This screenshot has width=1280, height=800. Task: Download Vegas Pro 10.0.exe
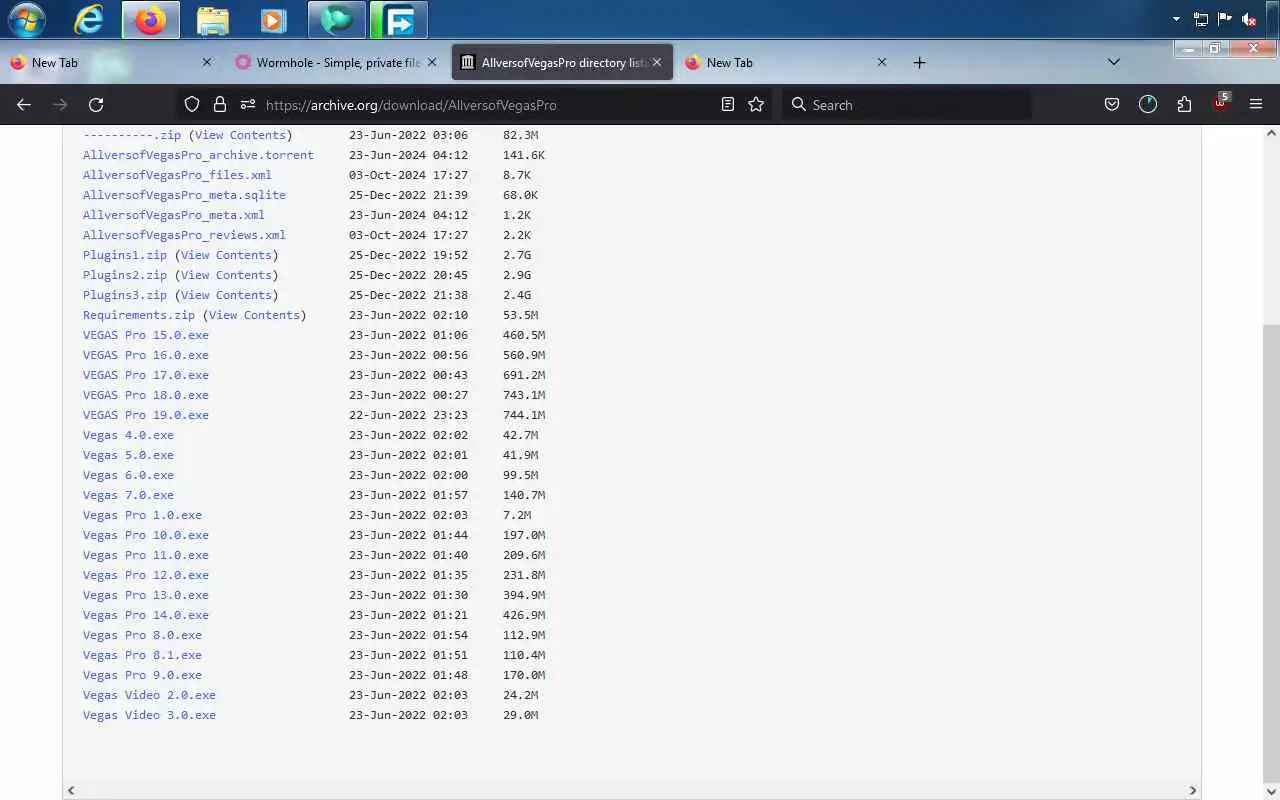pos(146,535)
